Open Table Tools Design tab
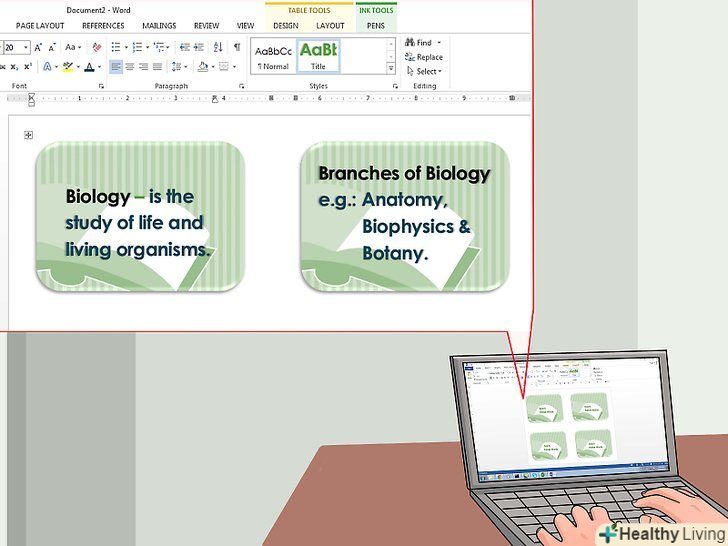 [x=286, y=26]
